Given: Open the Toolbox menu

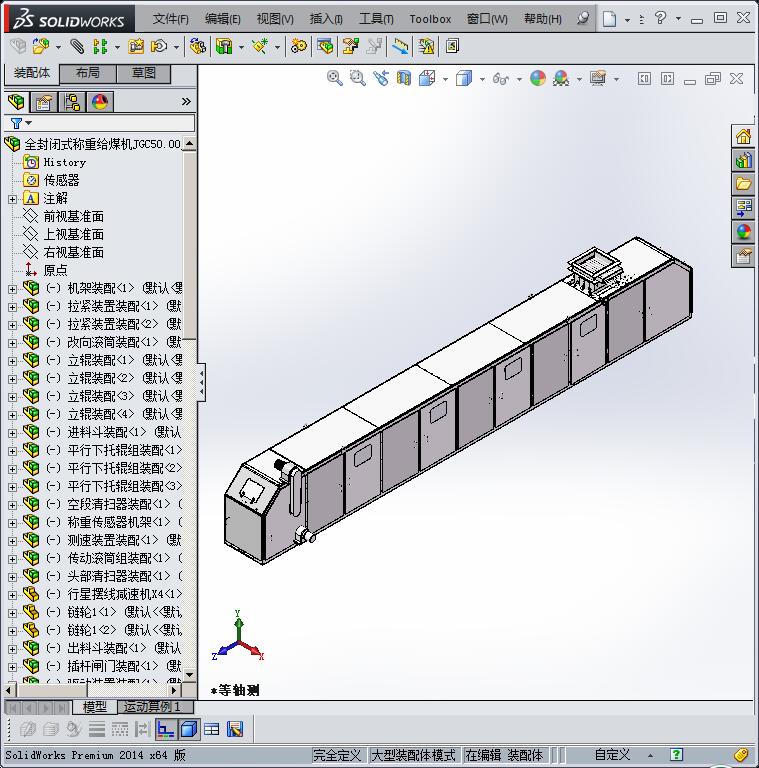Looking at the screenshot, I should pyautogui.click(x=430, y=19).
